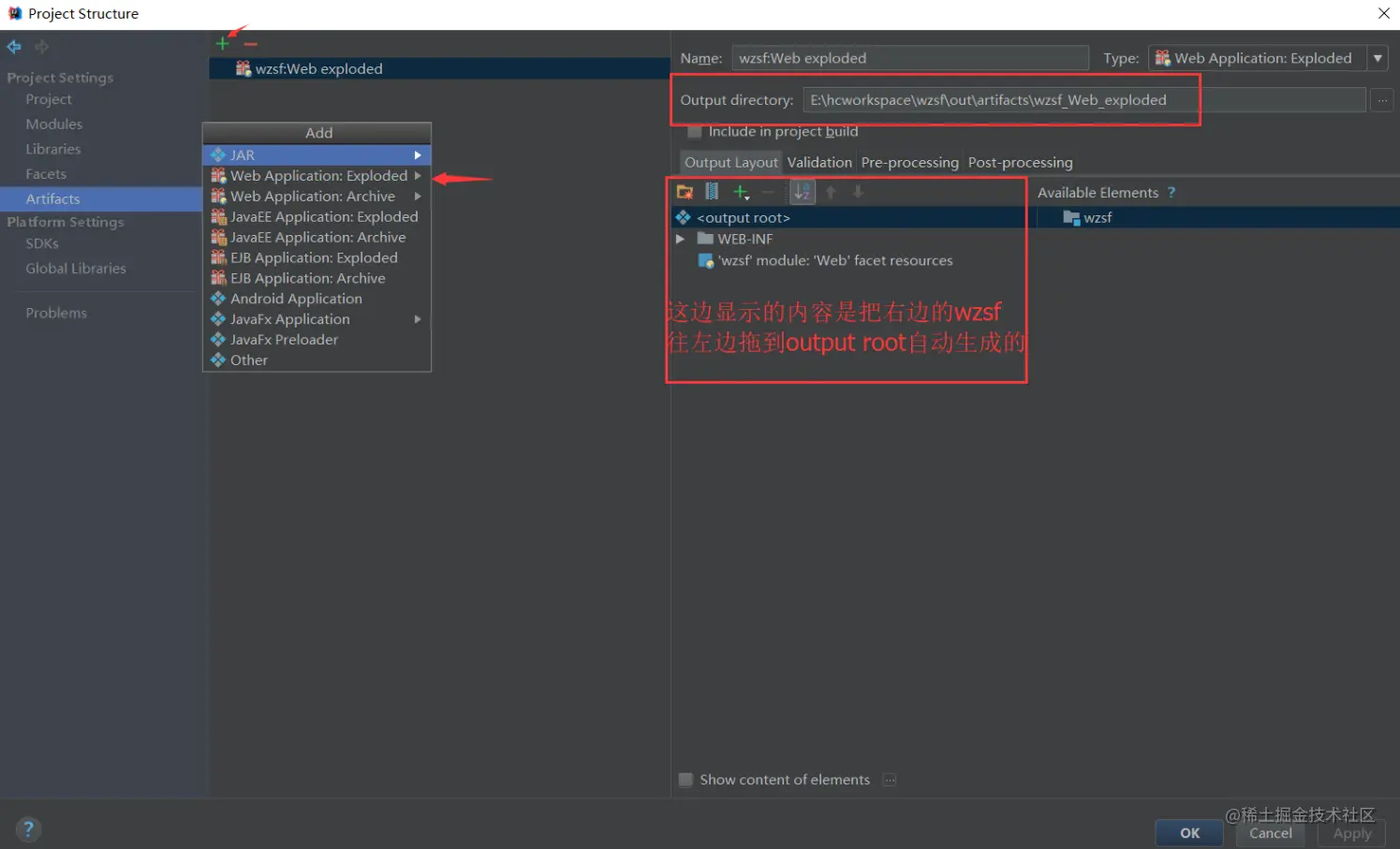Click the create archive icon in layout toolbar
Viewport: 1400px width, 849px height.
[712, 192]
